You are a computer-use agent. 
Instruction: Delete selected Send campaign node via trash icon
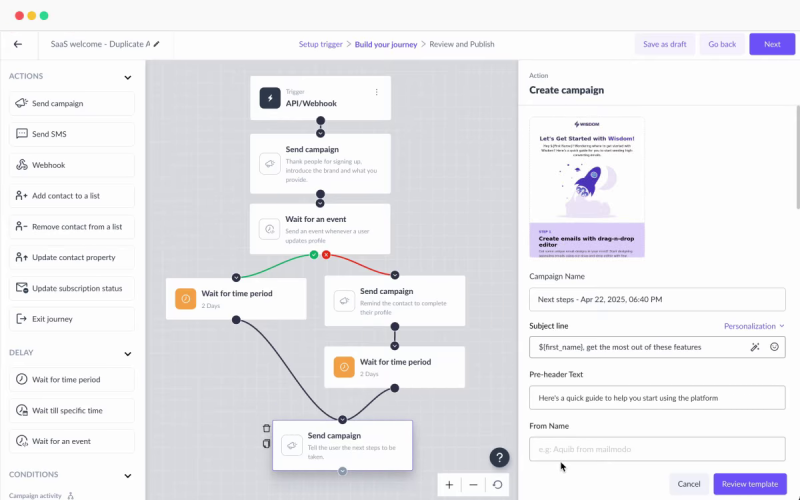266,428
